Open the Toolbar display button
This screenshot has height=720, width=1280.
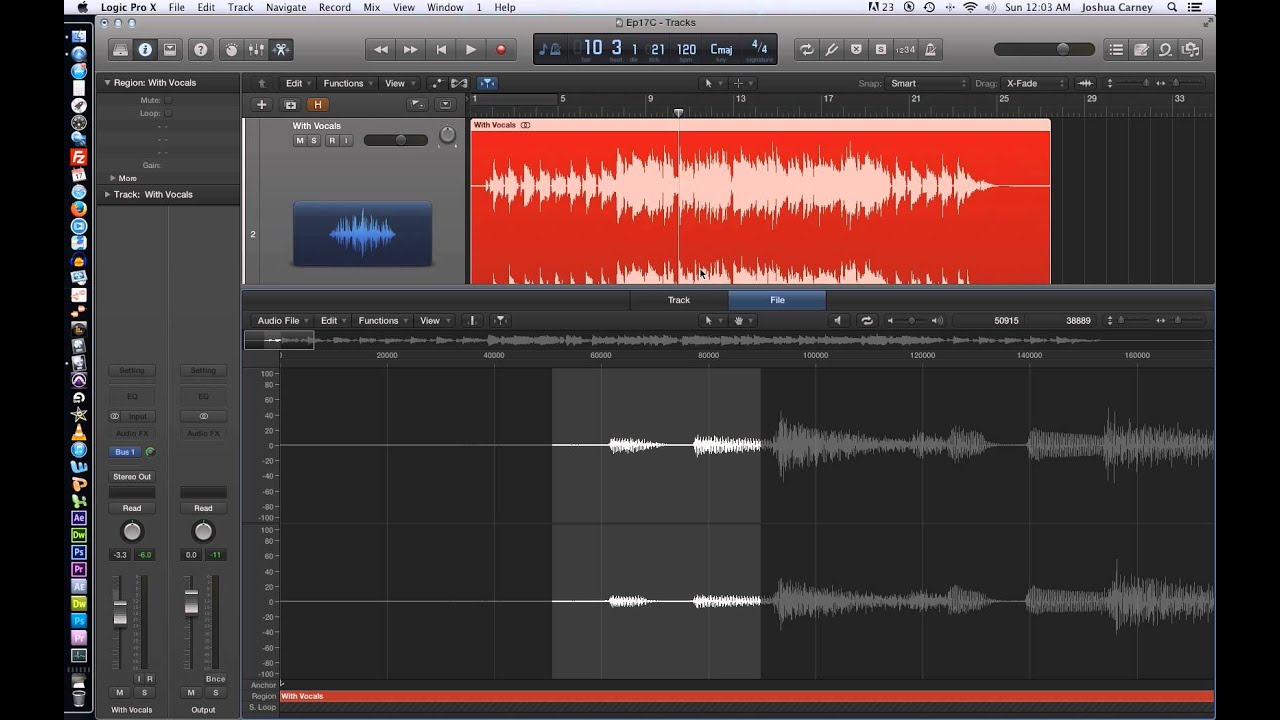click(170, 49)
